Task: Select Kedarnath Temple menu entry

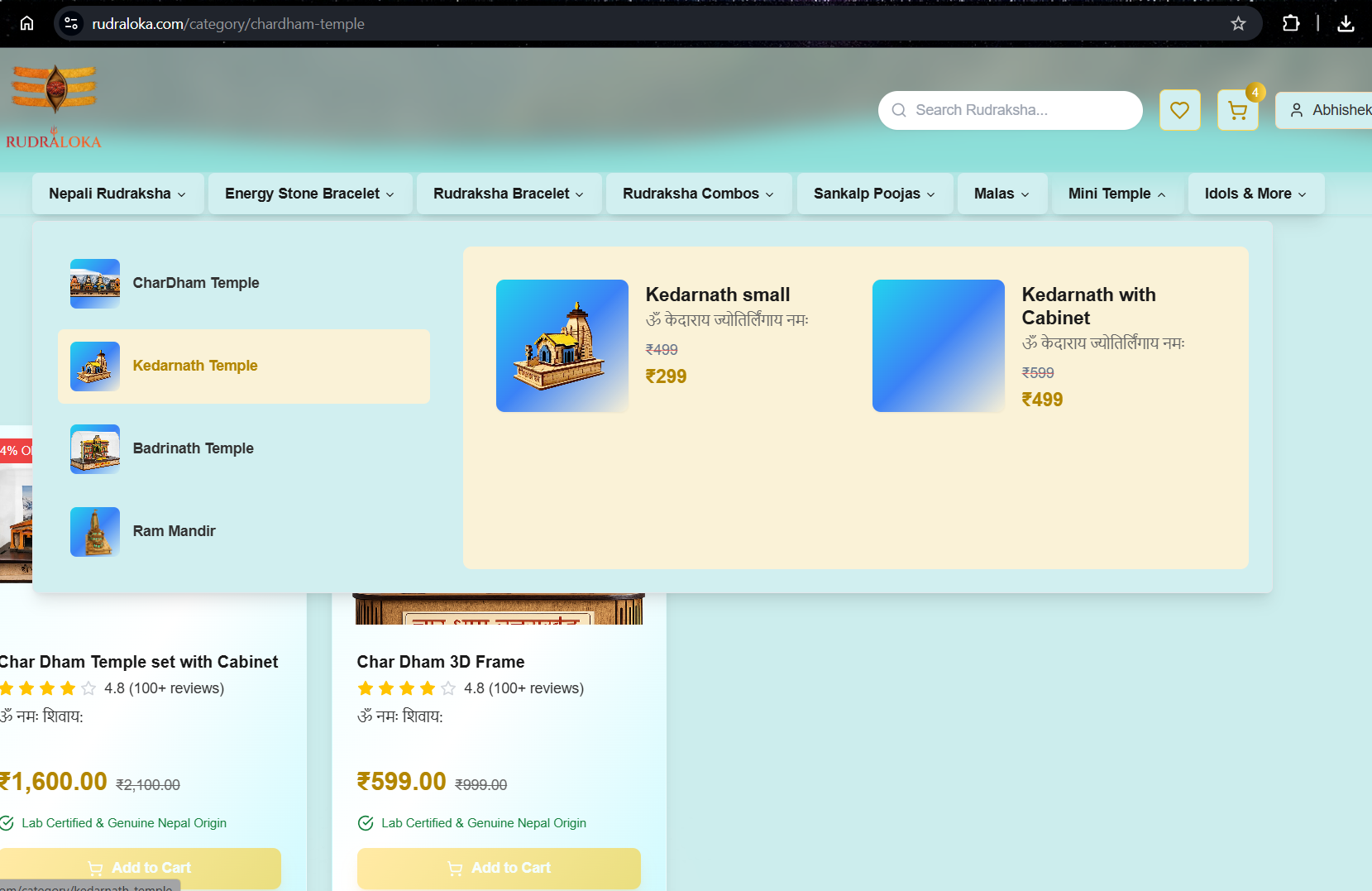Action: pos(244,366)
